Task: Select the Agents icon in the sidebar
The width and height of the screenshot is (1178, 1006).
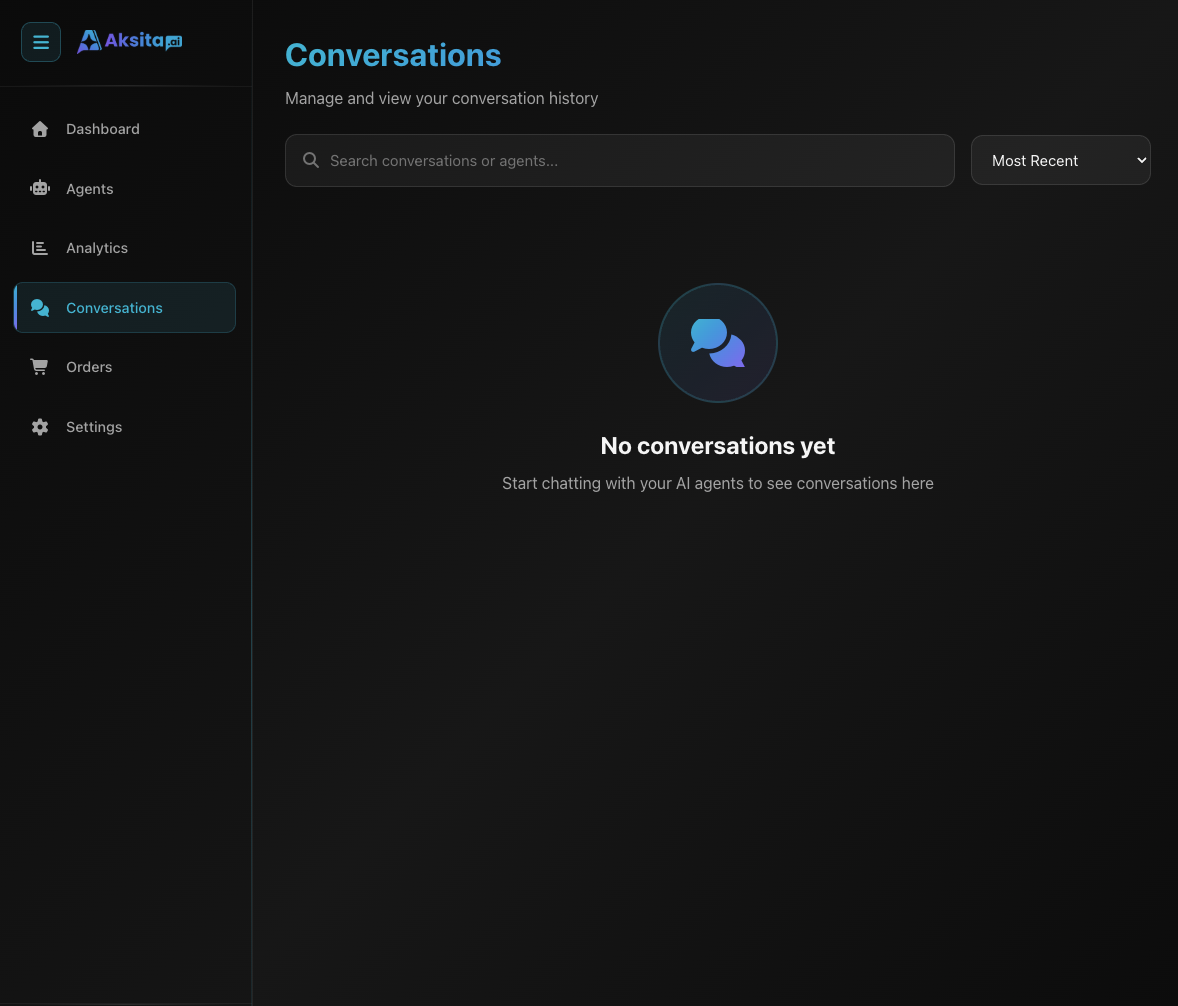Action: pyautogui.click(x=40, y=188)
